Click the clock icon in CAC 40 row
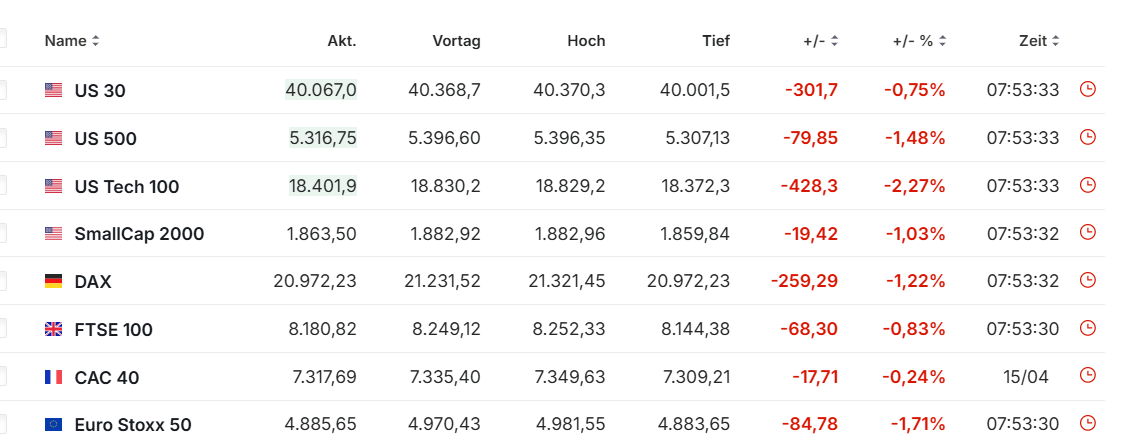1125x441 pixels. [1088, 376]
